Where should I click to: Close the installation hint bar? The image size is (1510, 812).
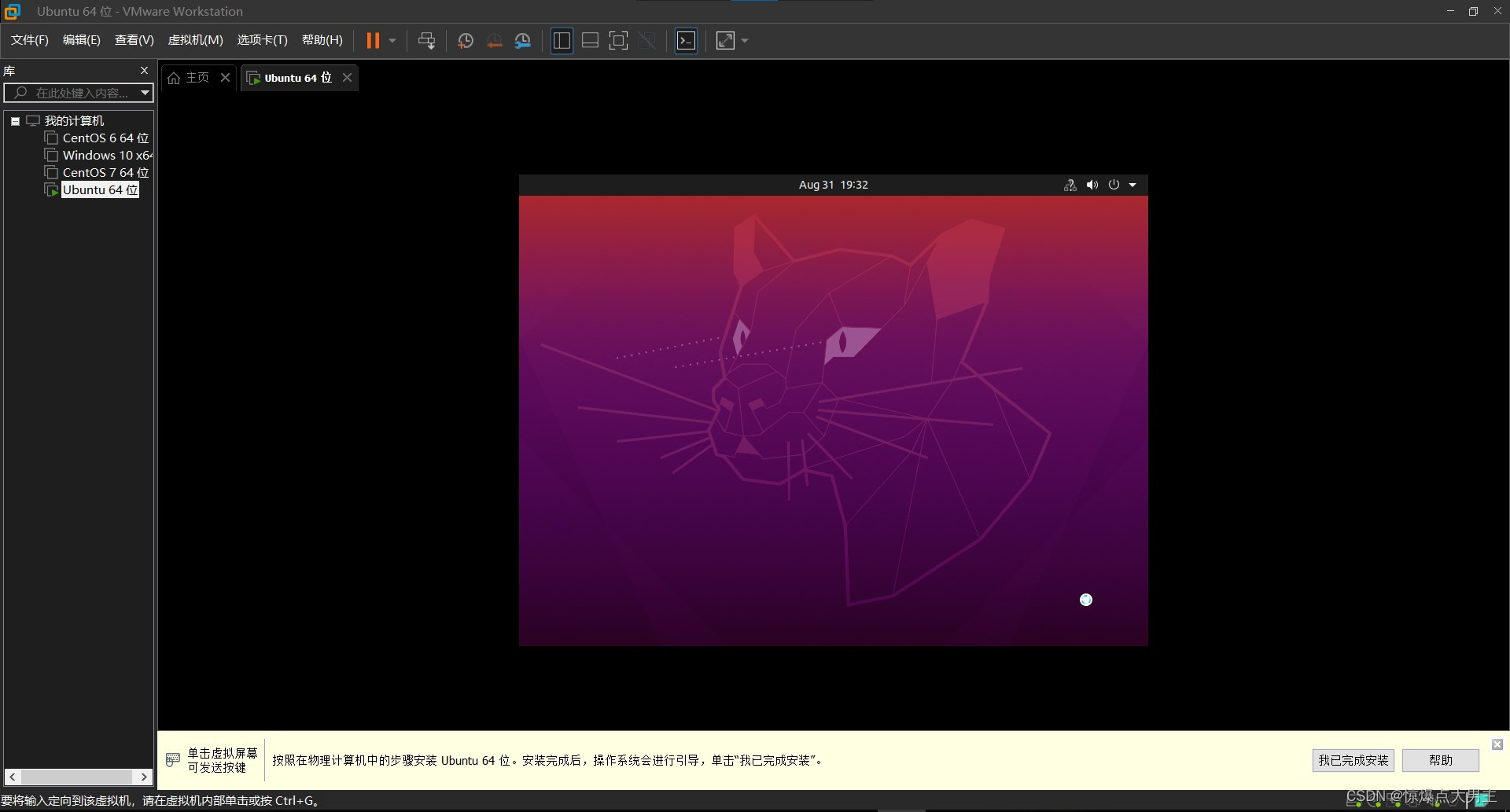[x=1497, y=744]
